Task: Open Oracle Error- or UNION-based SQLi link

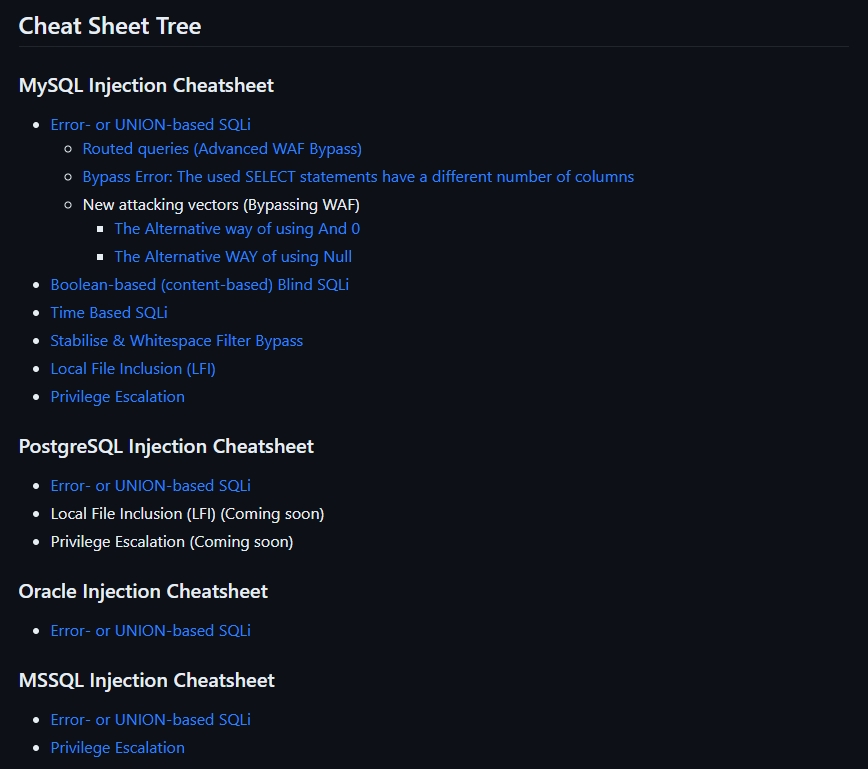Action: [150, 630]
